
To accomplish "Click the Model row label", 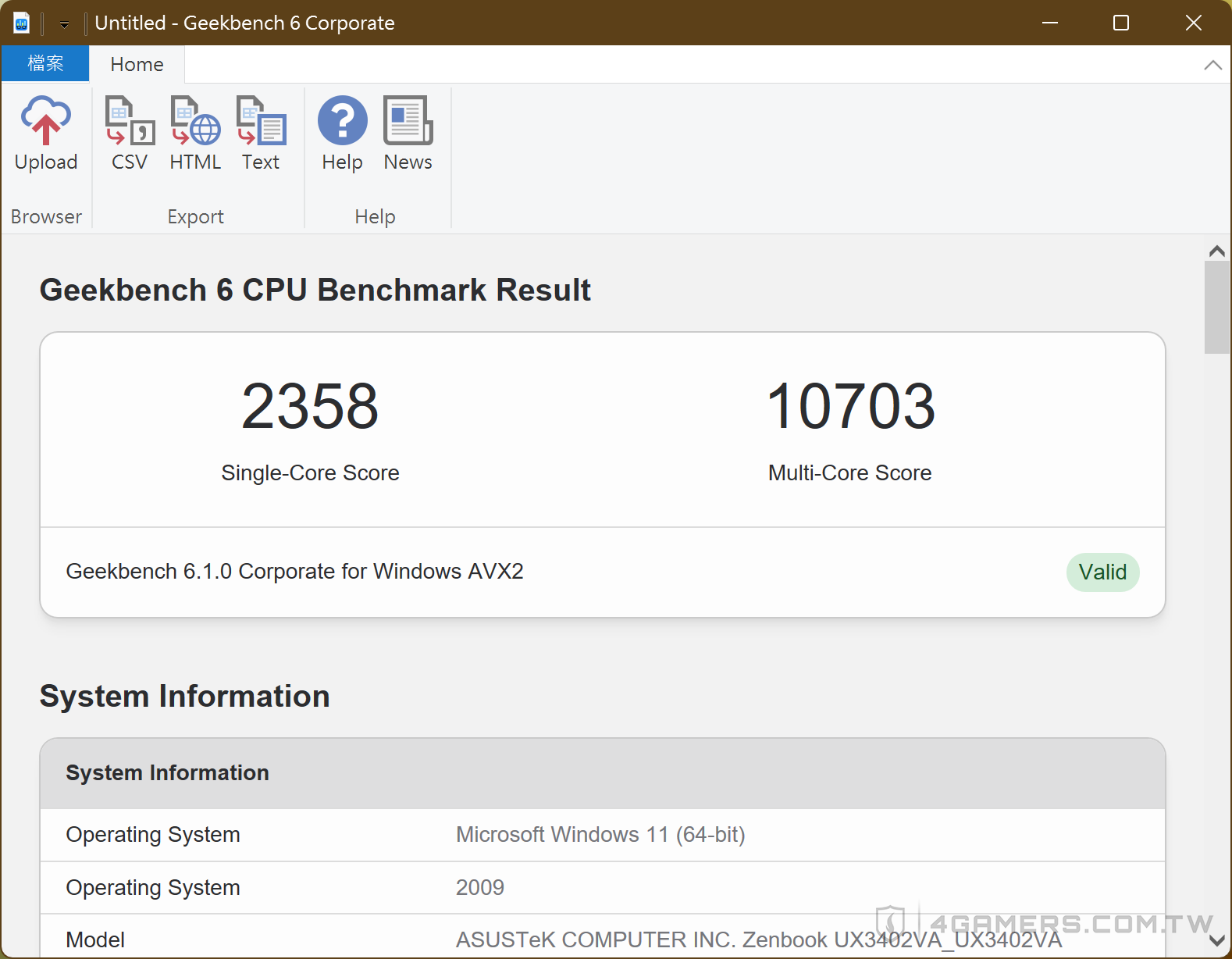I will click(x=95, y=939).
